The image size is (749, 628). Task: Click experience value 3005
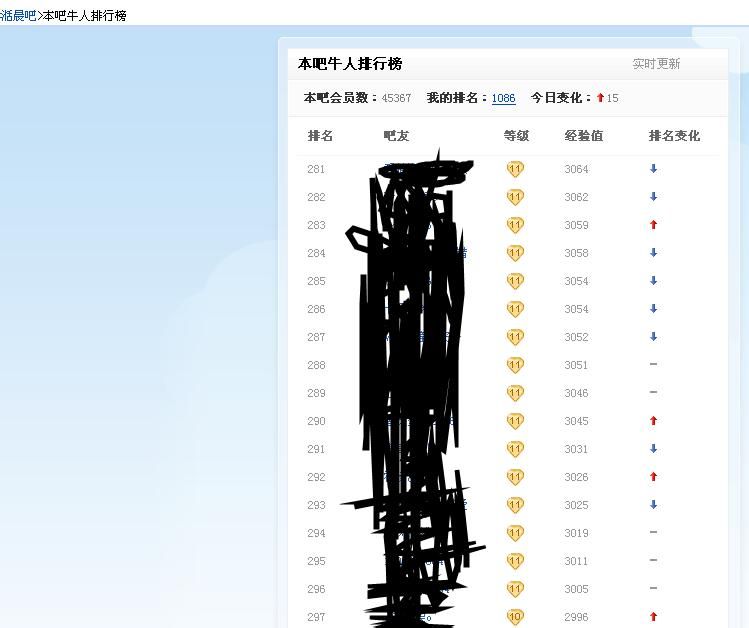point(577,589)
